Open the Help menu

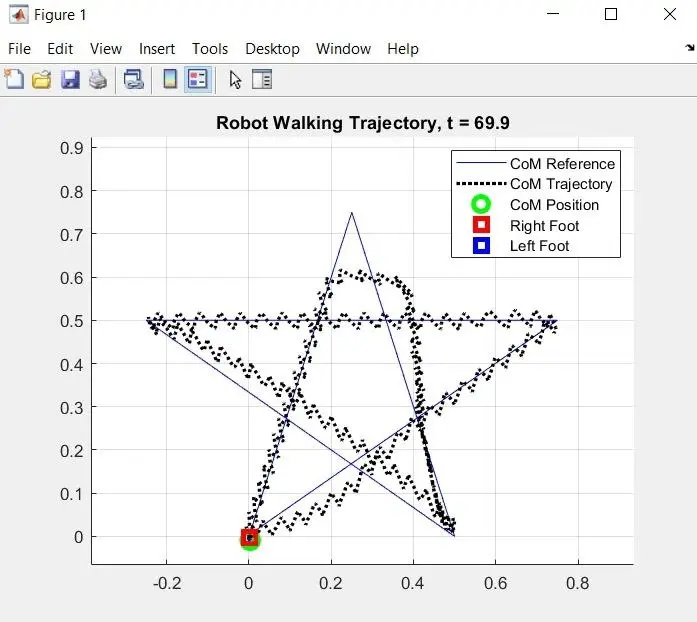[403, 48]
